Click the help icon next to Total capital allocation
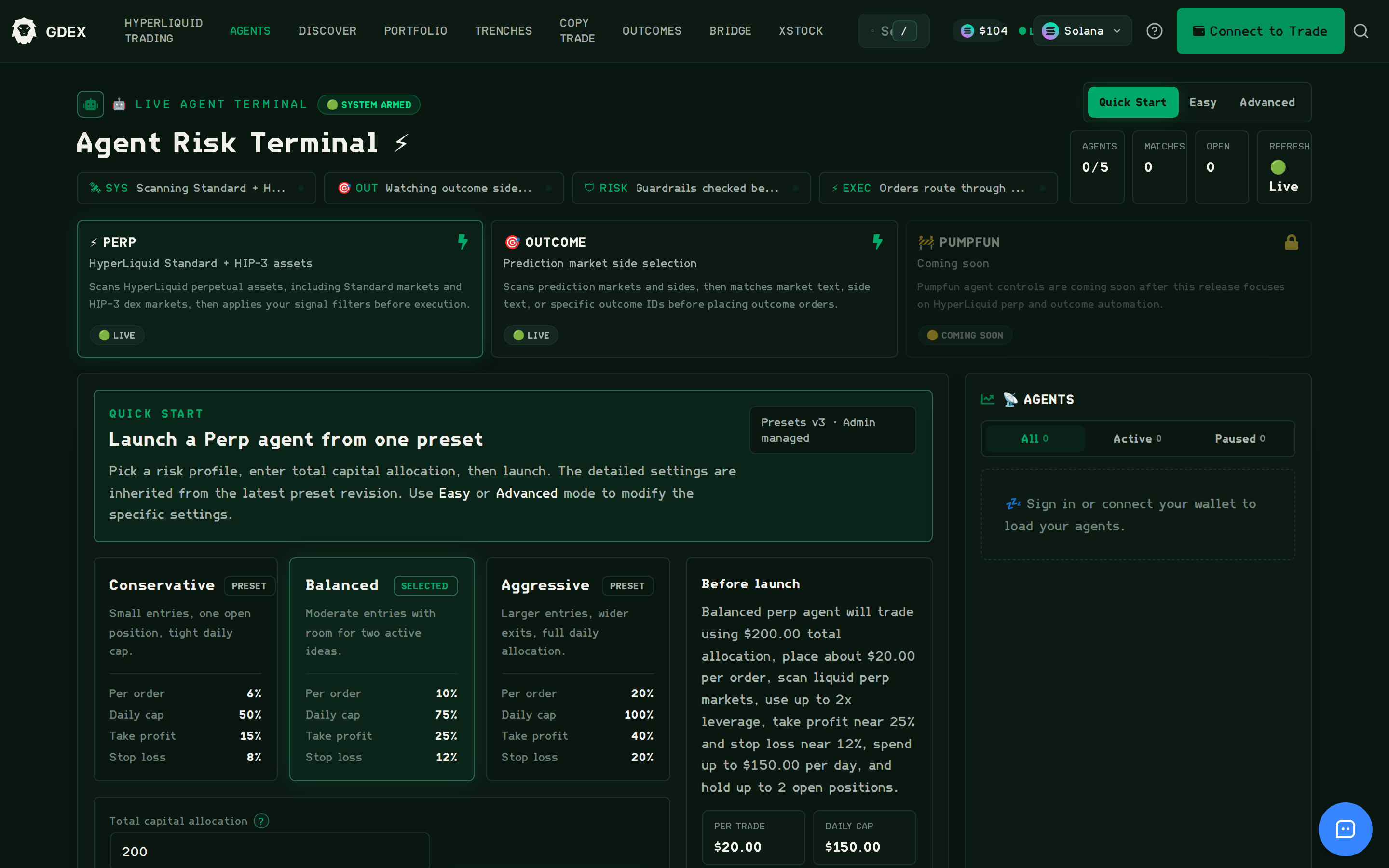This screenshot has height=868, width=1389. click(x=261, y=821)
